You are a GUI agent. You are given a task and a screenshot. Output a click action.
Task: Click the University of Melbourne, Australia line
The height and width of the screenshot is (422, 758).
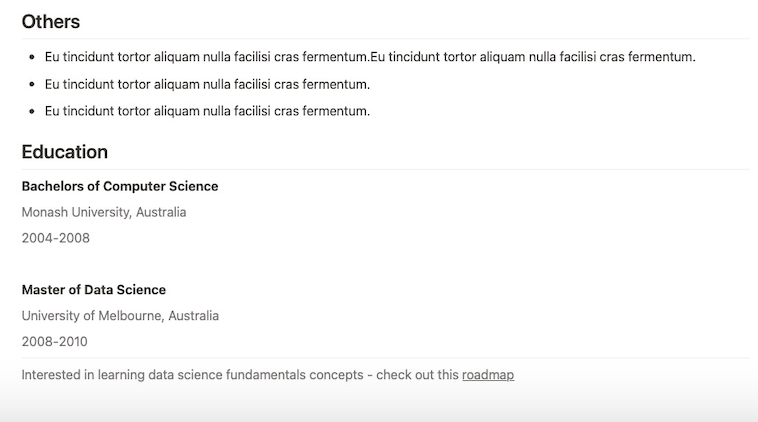pyautogui.click(x=120, y=316)
